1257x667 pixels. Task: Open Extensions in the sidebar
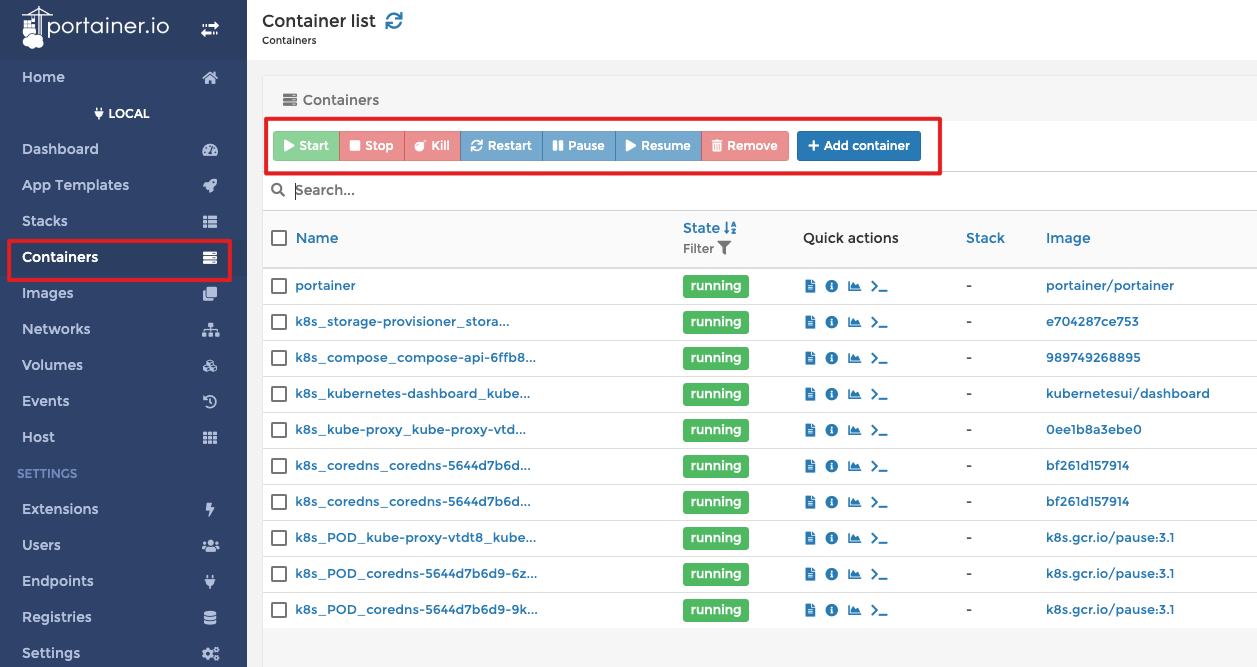(x=123, y=509)
